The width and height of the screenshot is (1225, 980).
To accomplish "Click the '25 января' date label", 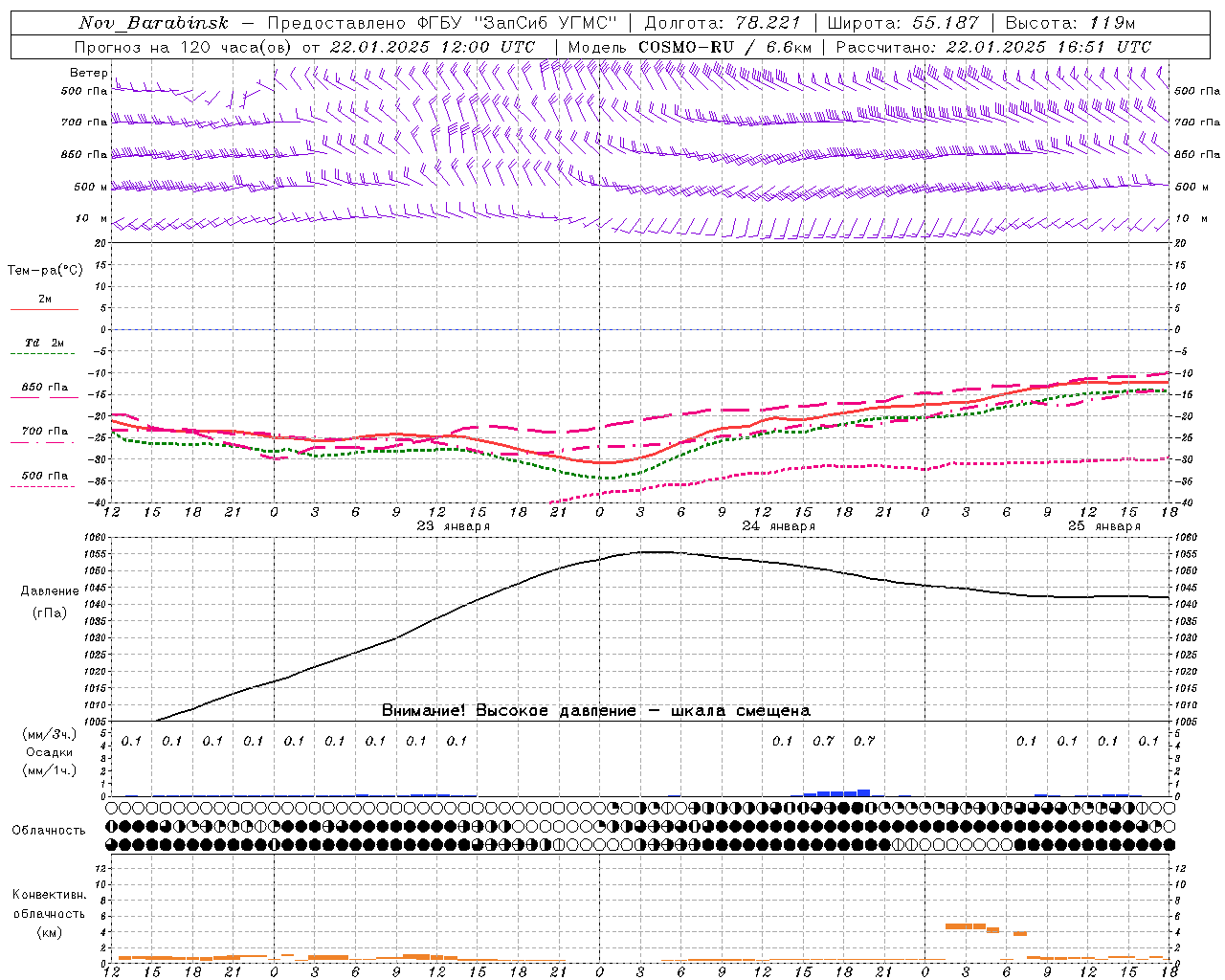I will click(x=1103, y=526).
